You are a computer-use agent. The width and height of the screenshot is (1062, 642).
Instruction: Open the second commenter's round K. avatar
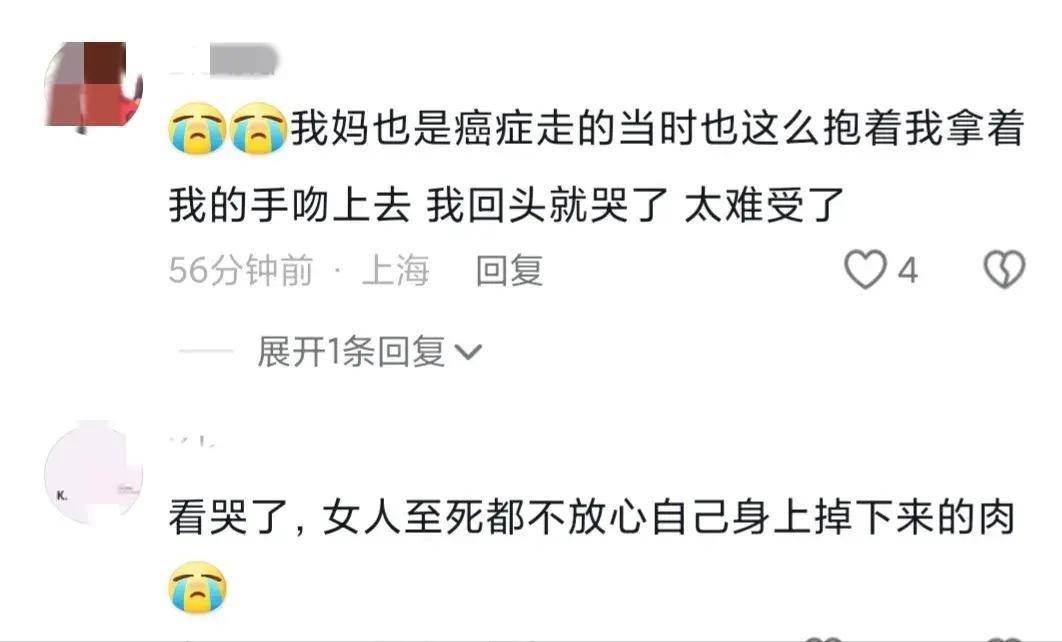coord(93,473)
